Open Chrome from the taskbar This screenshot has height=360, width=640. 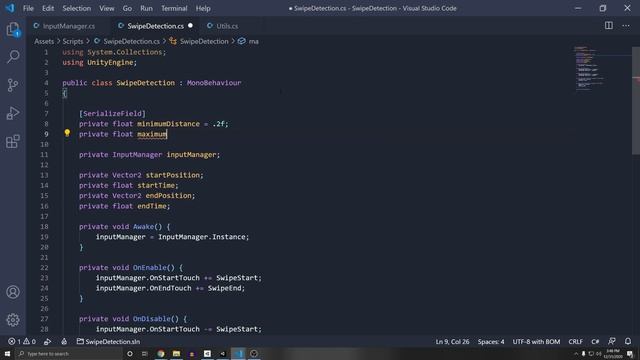[x=161, y=353]
